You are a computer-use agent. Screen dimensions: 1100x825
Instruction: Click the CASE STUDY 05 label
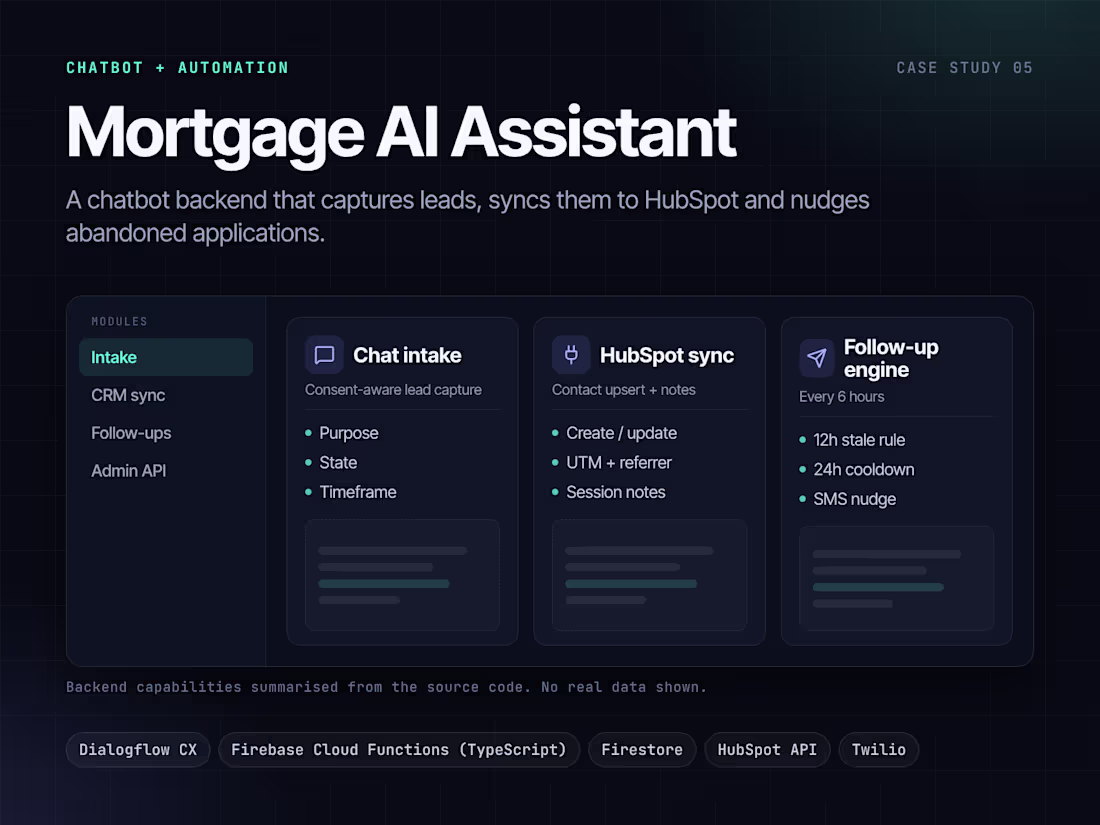click(965, 68)
